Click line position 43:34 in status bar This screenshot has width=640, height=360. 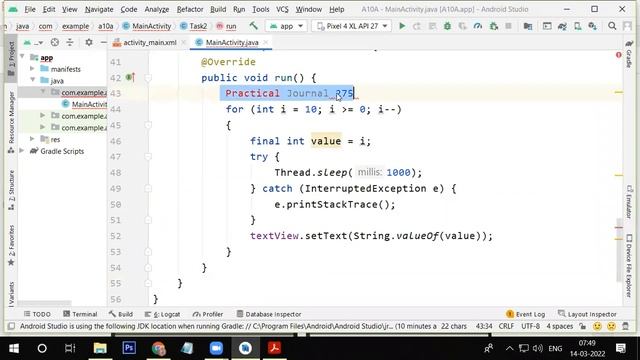484,326
